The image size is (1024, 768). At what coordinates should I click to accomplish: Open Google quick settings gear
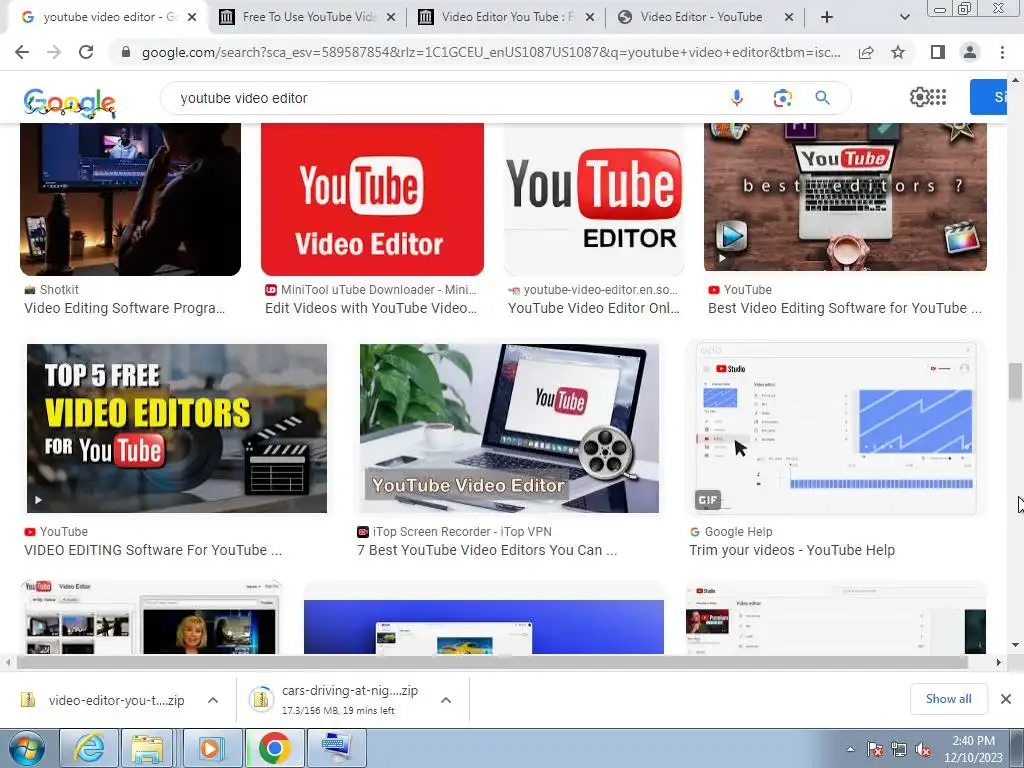[x=919, y=97]
